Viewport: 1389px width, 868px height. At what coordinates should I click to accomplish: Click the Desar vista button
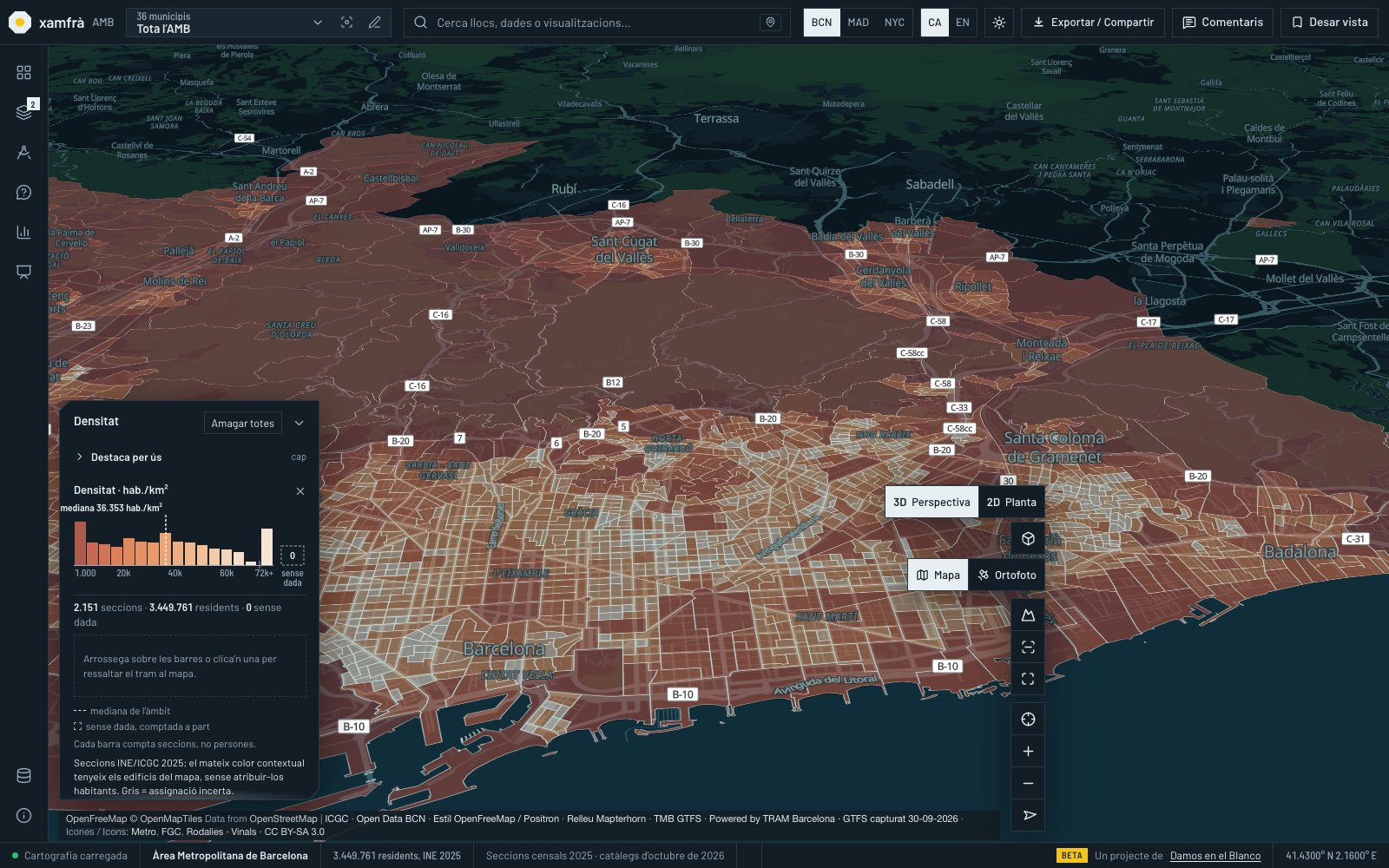(x=1329, y=23)
